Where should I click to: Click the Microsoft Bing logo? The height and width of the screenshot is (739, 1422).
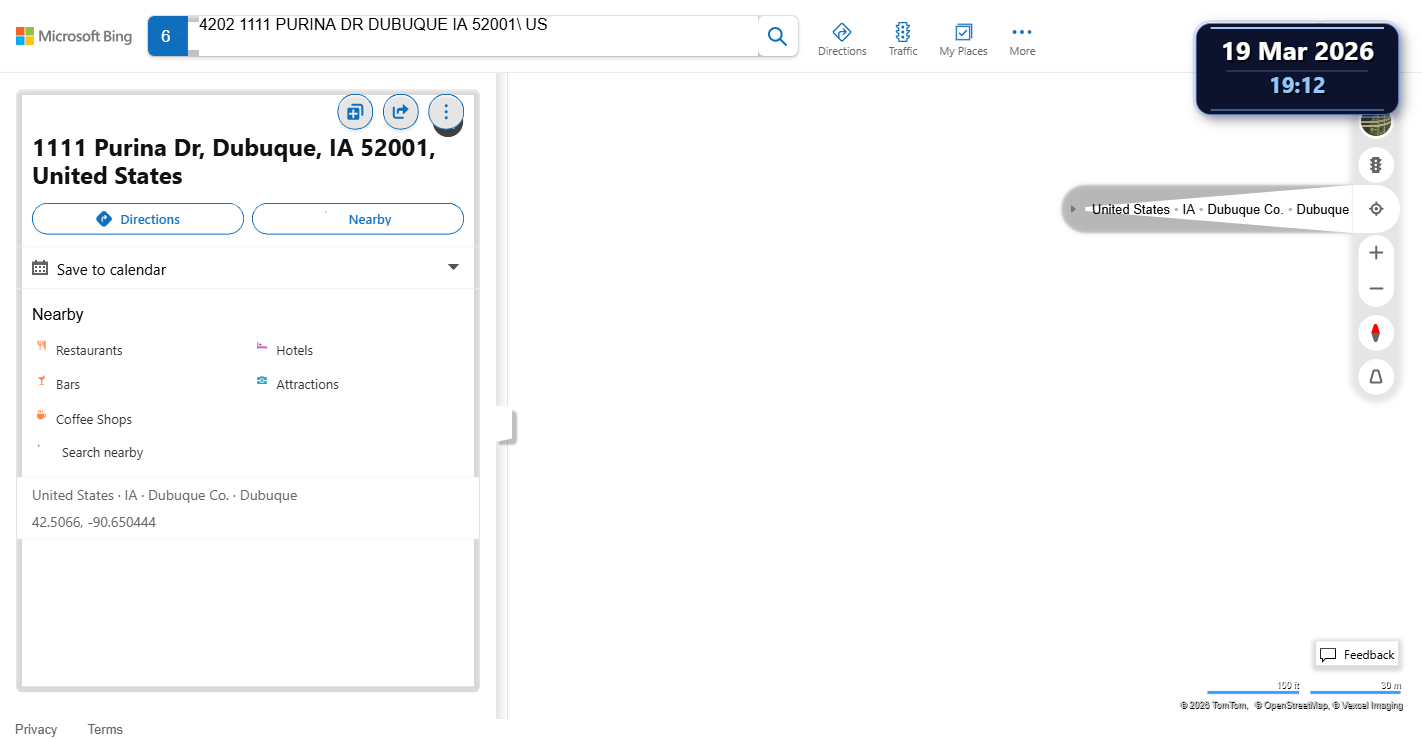tap(73, 36)
